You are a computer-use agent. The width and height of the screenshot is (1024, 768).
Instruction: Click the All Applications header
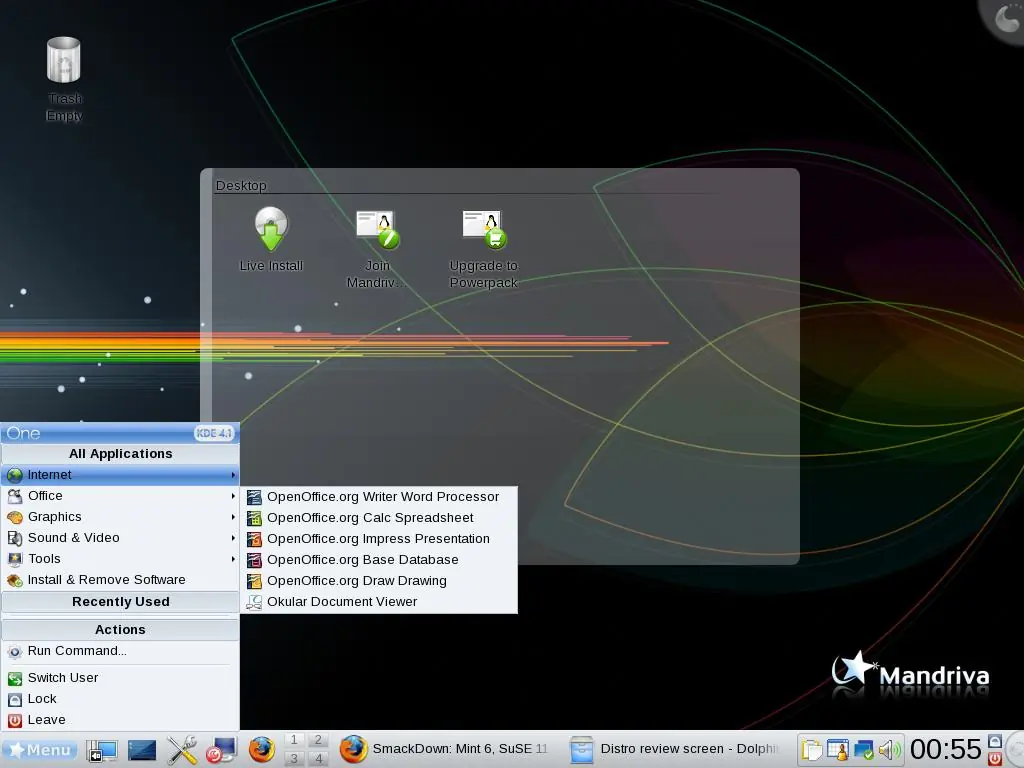120,454
